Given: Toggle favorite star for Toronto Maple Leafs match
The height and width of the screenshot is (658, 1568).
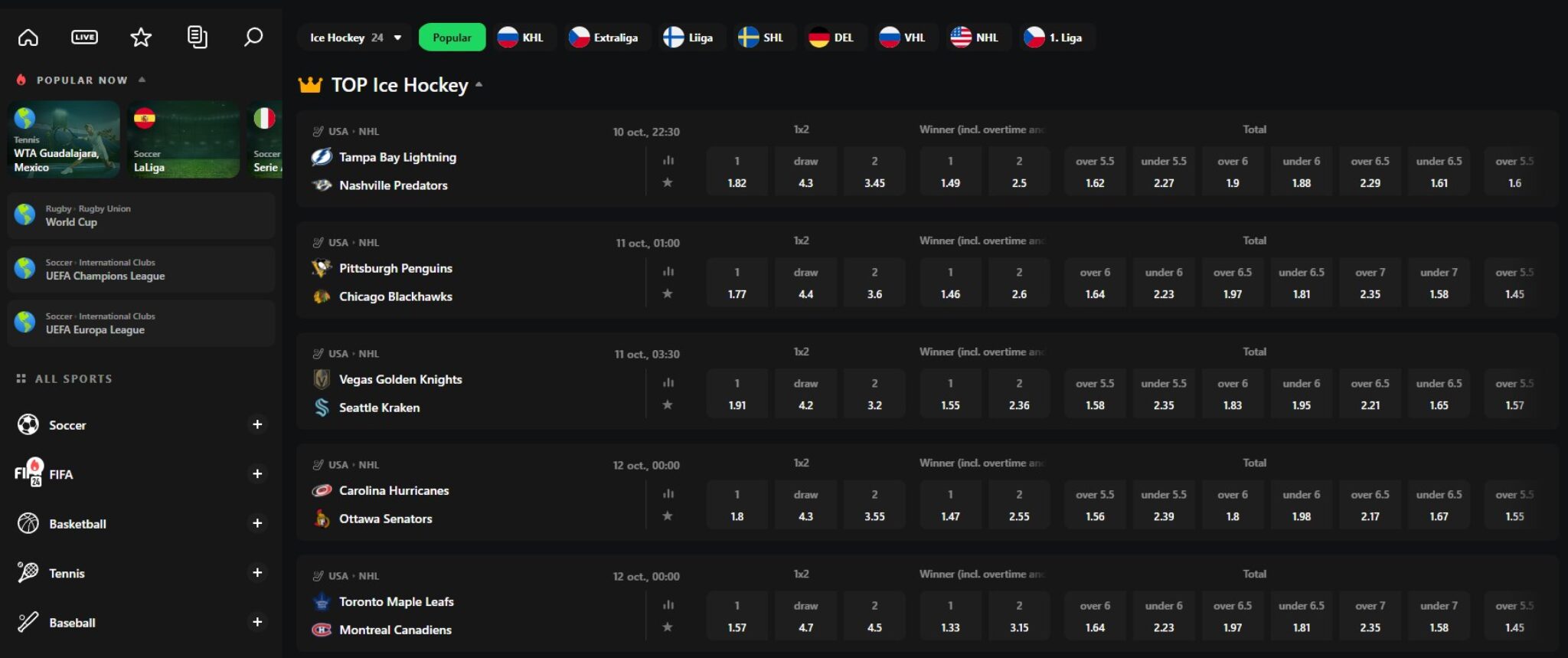Looking at the screenshot, I should point(668,627).
